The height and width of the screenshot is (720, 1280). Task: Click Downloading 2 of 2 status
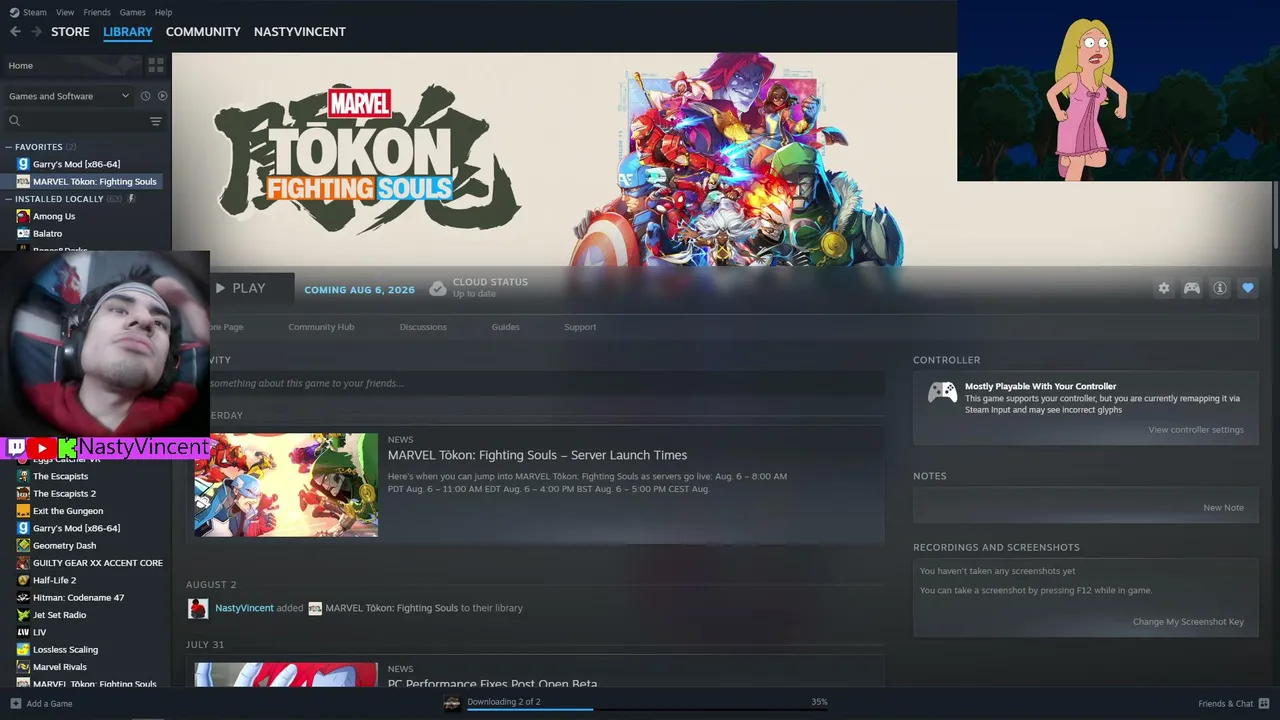(x=504, y=702)
